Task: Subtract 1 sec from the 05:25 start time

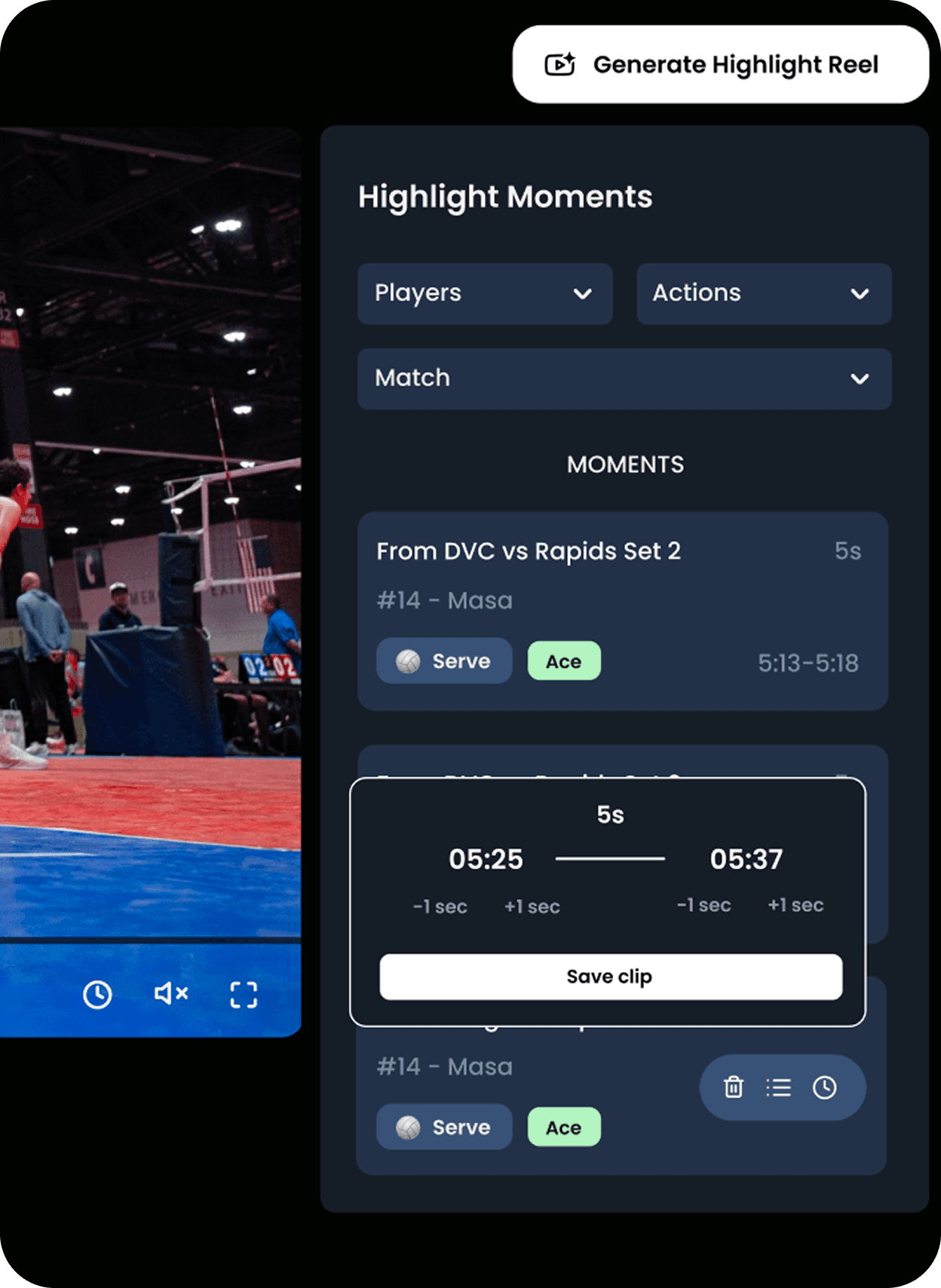Action: (x=440, y=906)
